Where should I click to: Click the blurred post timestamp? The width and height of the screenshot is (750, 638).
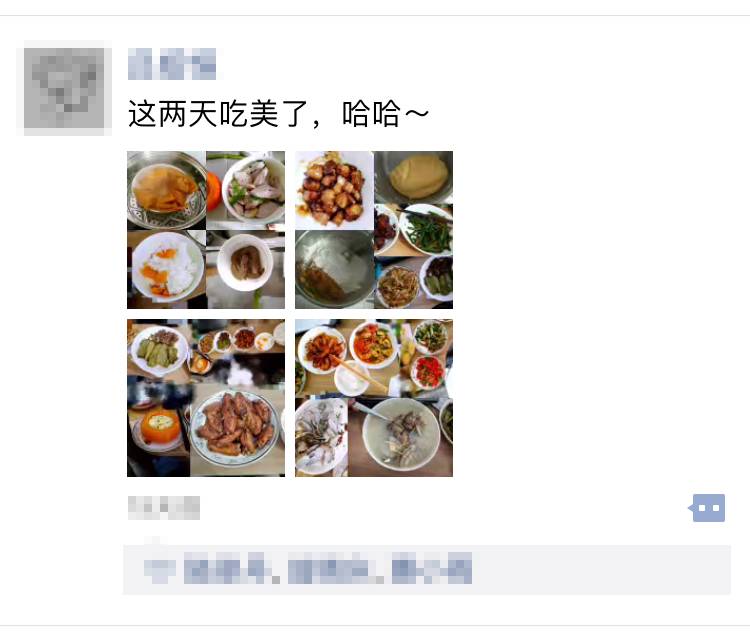pyautogui.click(x=164, y=507)
